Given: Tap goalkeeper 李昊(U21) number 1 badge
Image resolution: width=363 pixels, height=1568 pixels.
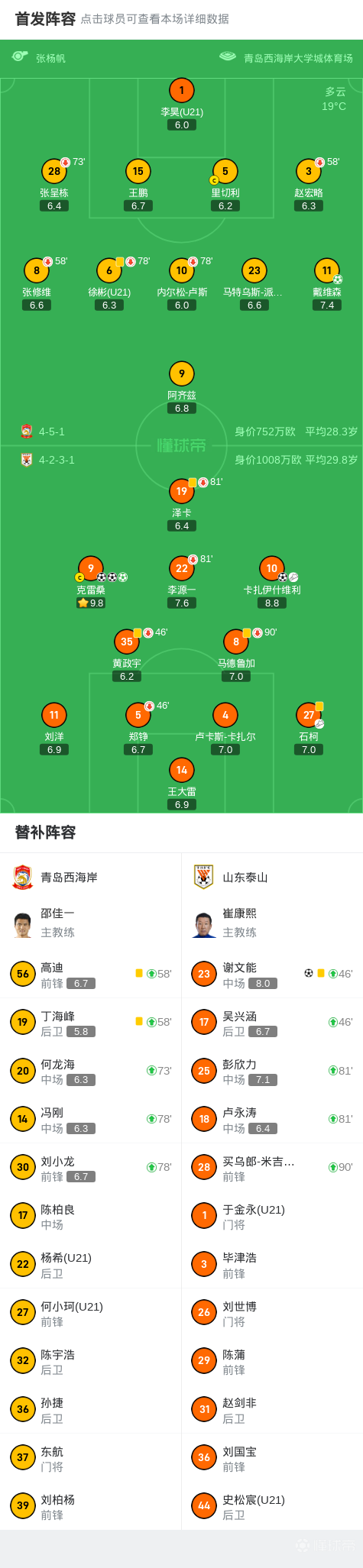Looking at the screenshot, I should pyautogui.click(x=182, y=91).
